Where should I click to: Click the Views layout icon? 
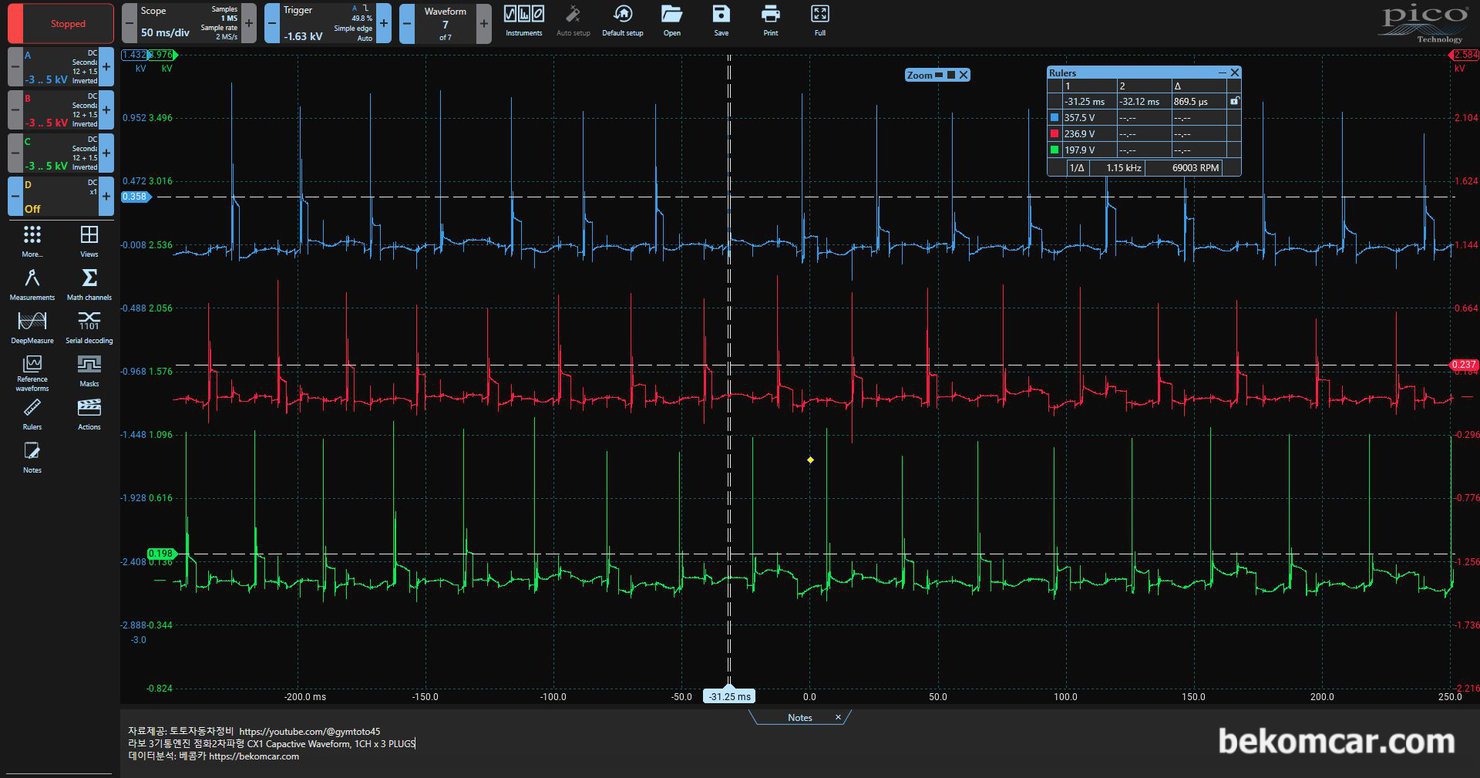[x=89, y=240]
